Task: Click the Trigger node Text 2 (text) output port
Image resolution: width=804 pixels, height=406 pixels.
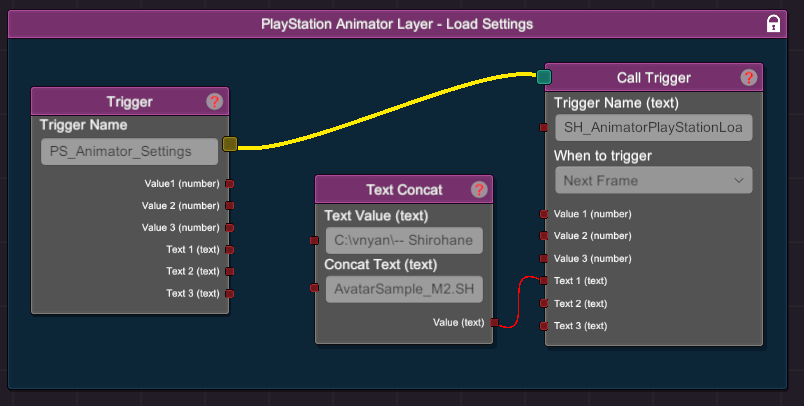Action: (230, 271)
